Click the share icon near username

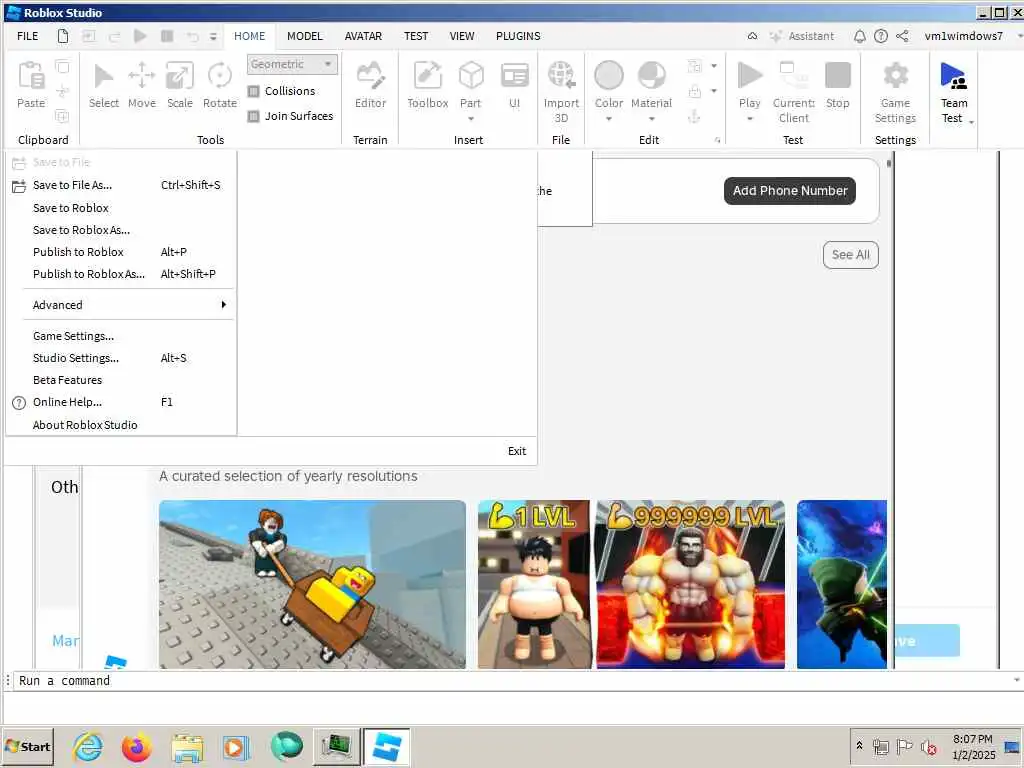pos(902,37)
